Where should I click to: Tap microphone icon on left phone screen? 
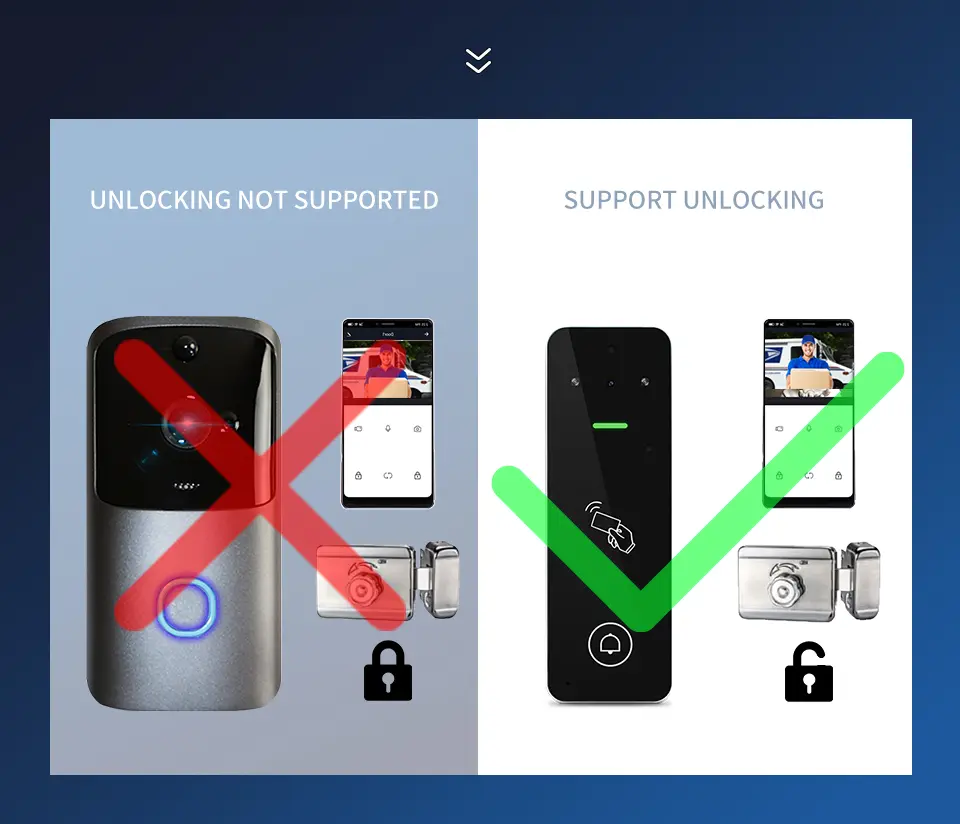[388, 429]
